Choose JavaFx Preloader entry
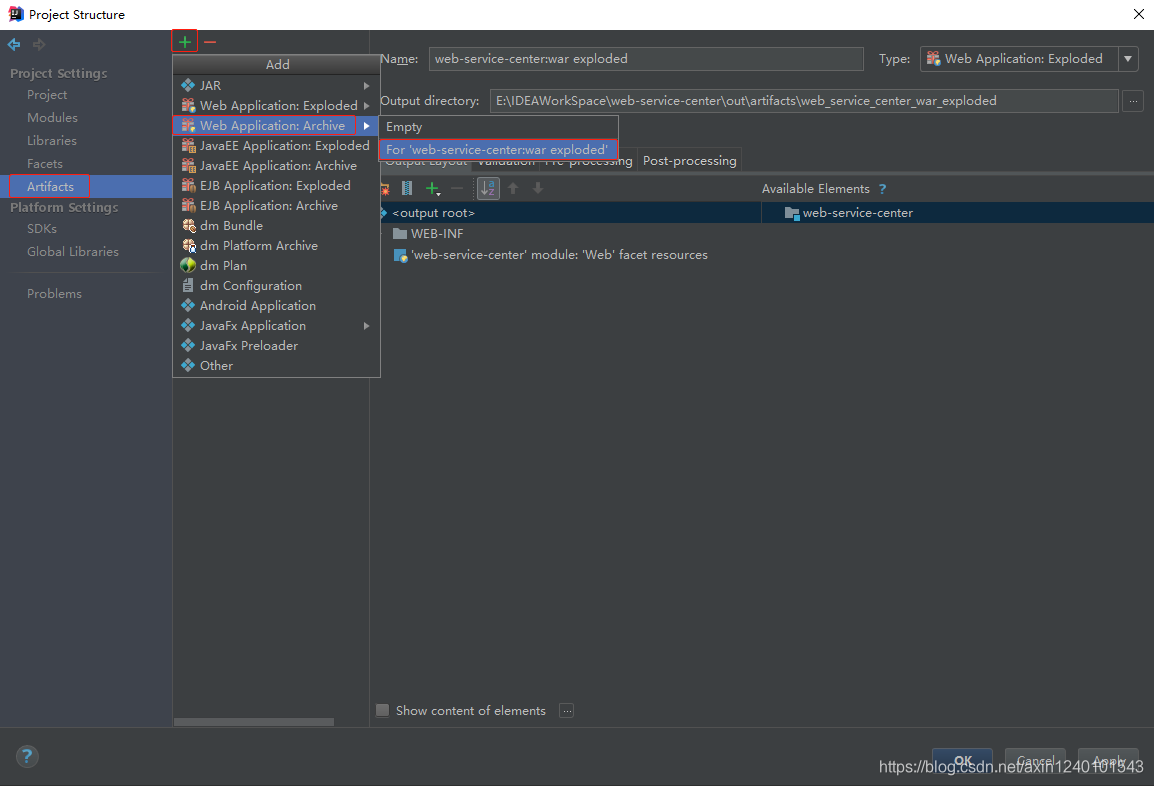This screenshot has height=786, width=1154. point(276,345)
